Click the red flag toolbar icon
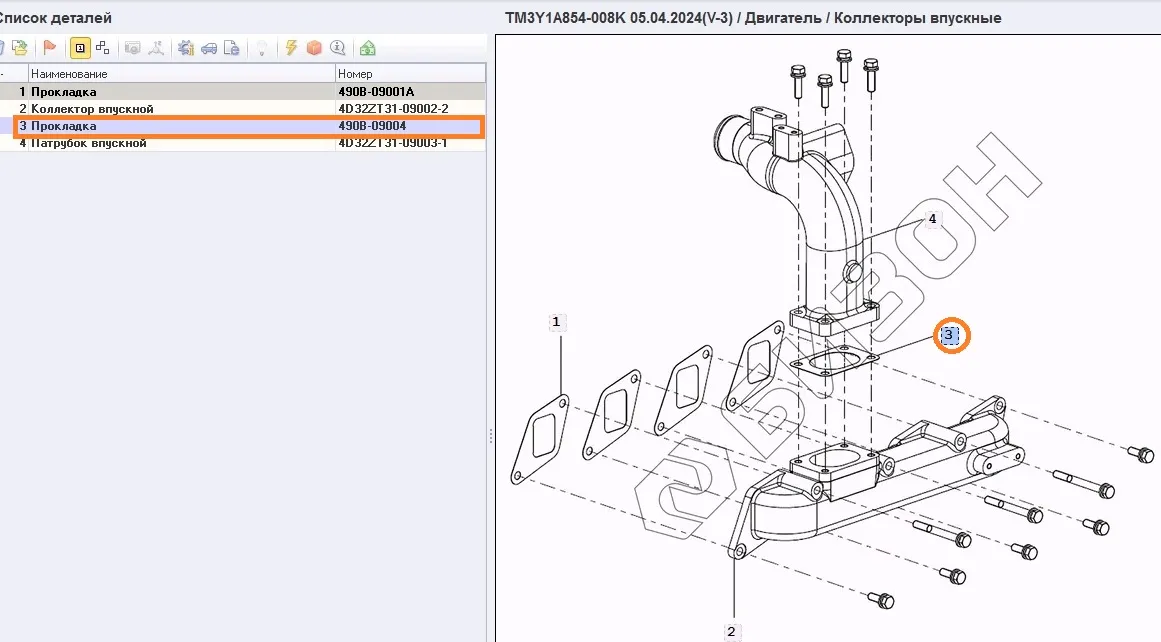The width and height of the screenshot is (1161, 642). [x=49, y=48]
